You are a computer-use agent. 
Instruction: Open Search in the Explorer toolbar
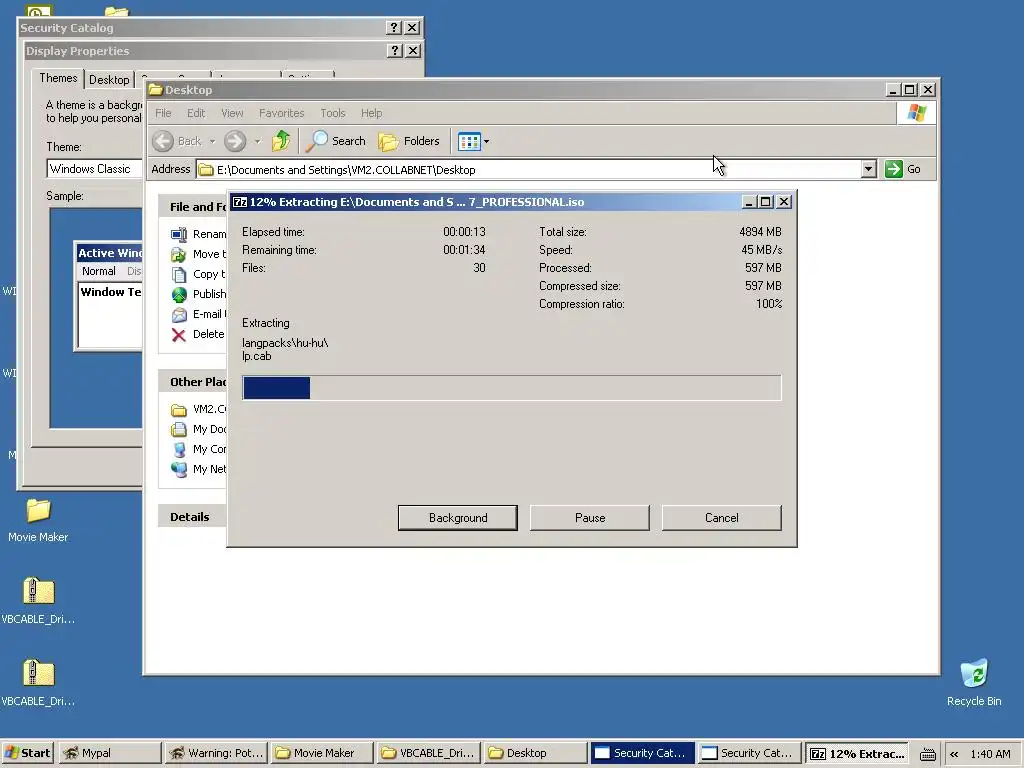coord(336,141)
